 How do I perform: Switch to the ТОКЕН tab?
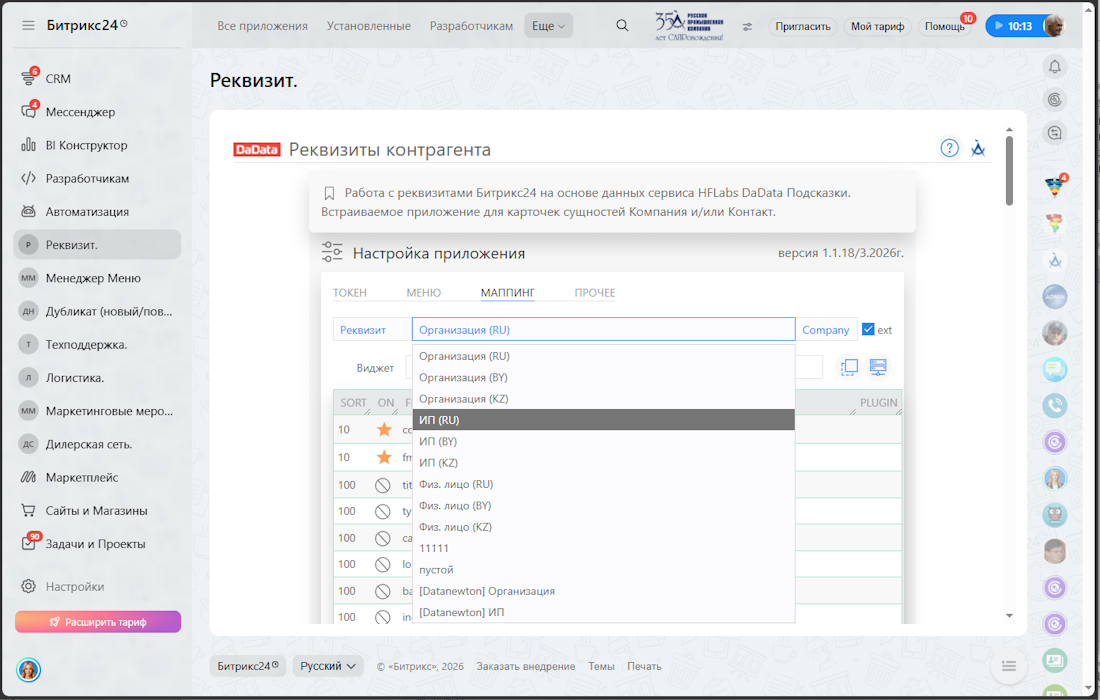349,292
